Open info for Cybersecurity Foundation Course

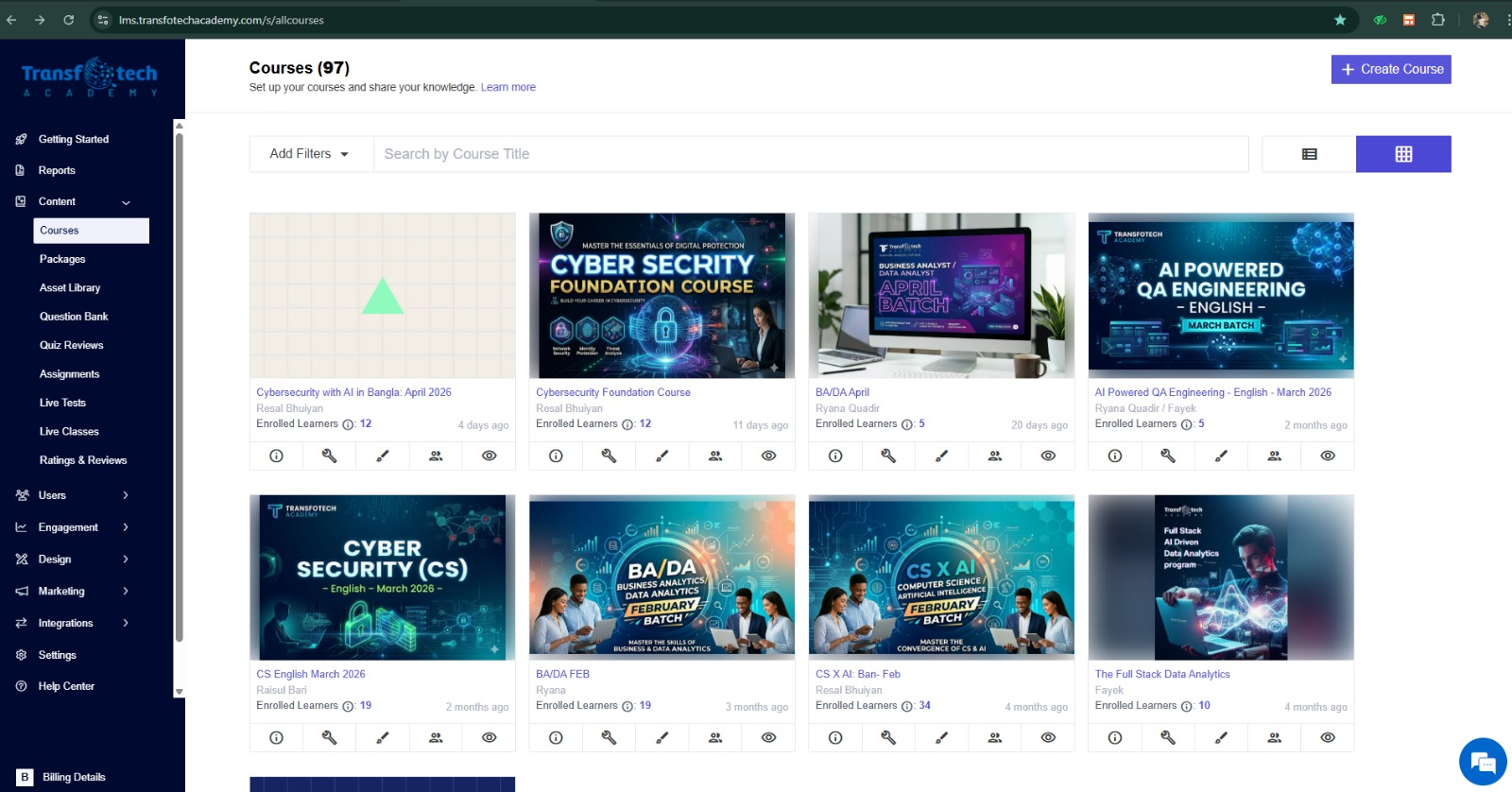[556, 456]
